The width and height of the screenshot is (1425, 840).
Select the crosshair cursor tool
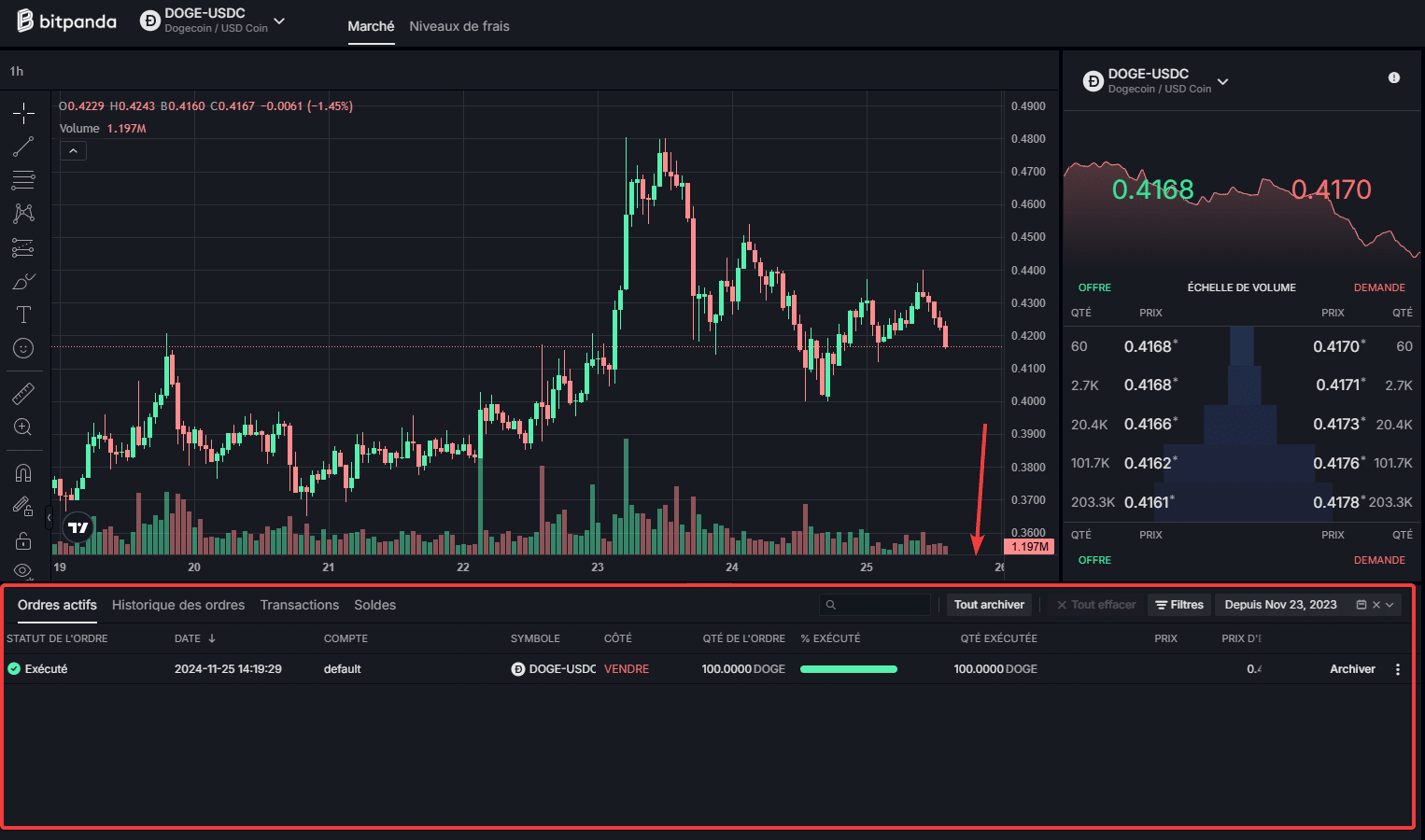[x=23, y=113]
